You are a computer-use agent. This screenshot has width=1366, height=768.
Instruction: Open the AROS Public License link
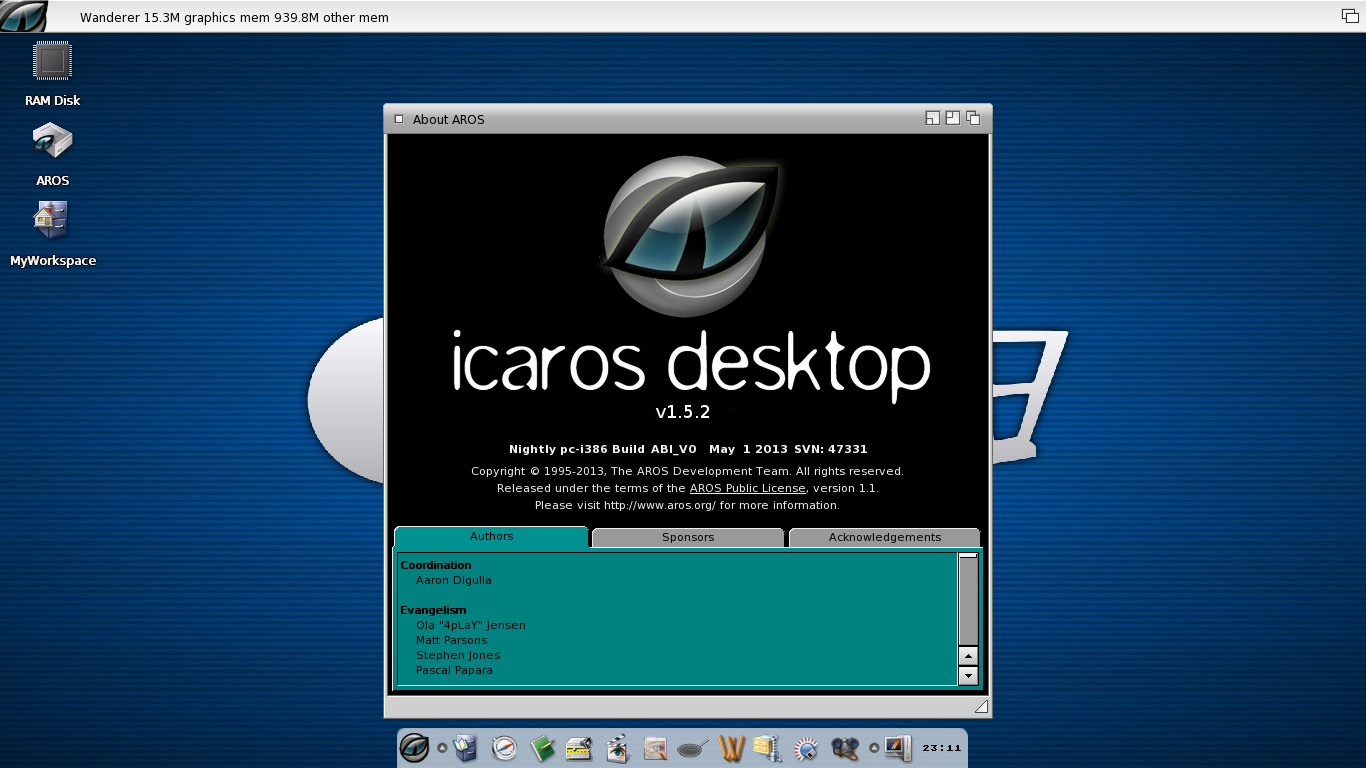point(747,488)
